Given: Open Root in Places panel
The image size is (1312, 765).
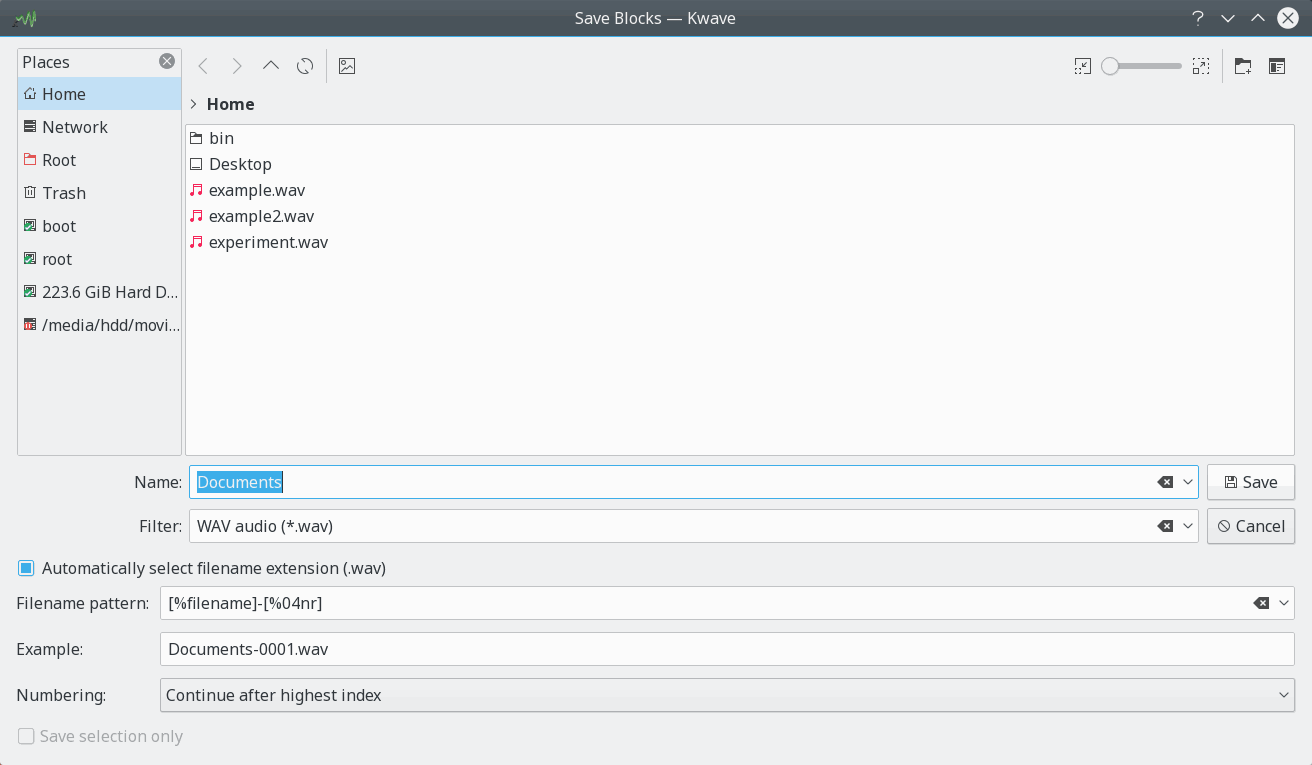Looking at the screenshot, I should tap(98, 160).
